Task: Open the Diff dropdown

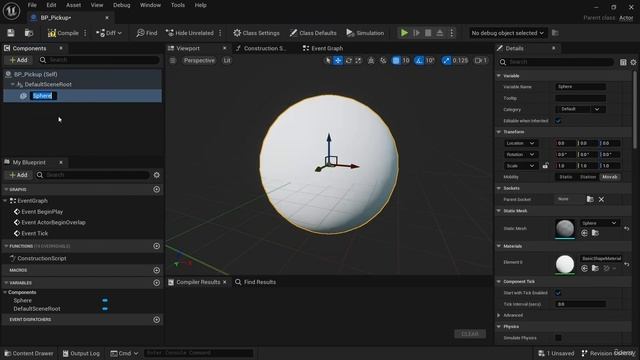Action: 109,33
